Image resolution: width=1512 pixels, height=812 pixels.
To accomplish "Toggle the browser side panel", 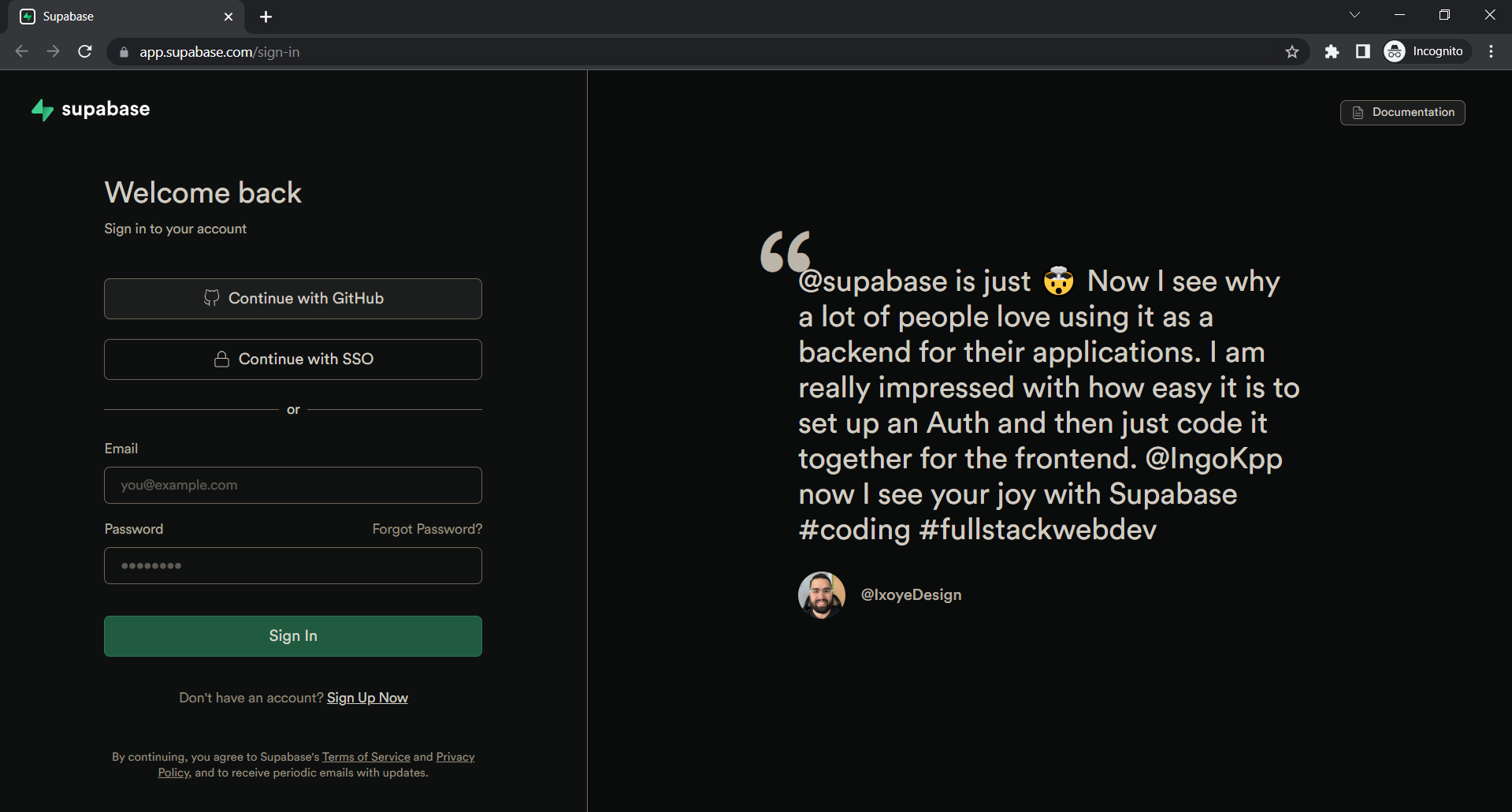I will pos(1362,51).
